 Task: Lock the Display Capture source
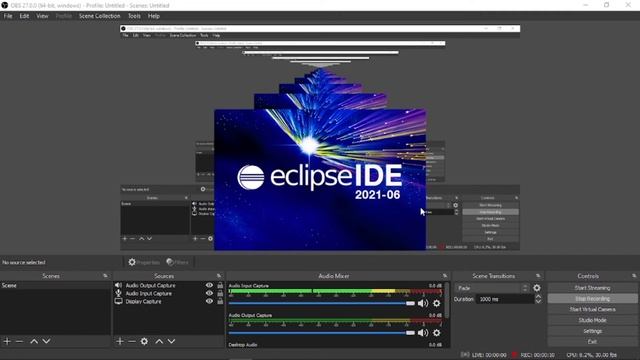(220, 301)
